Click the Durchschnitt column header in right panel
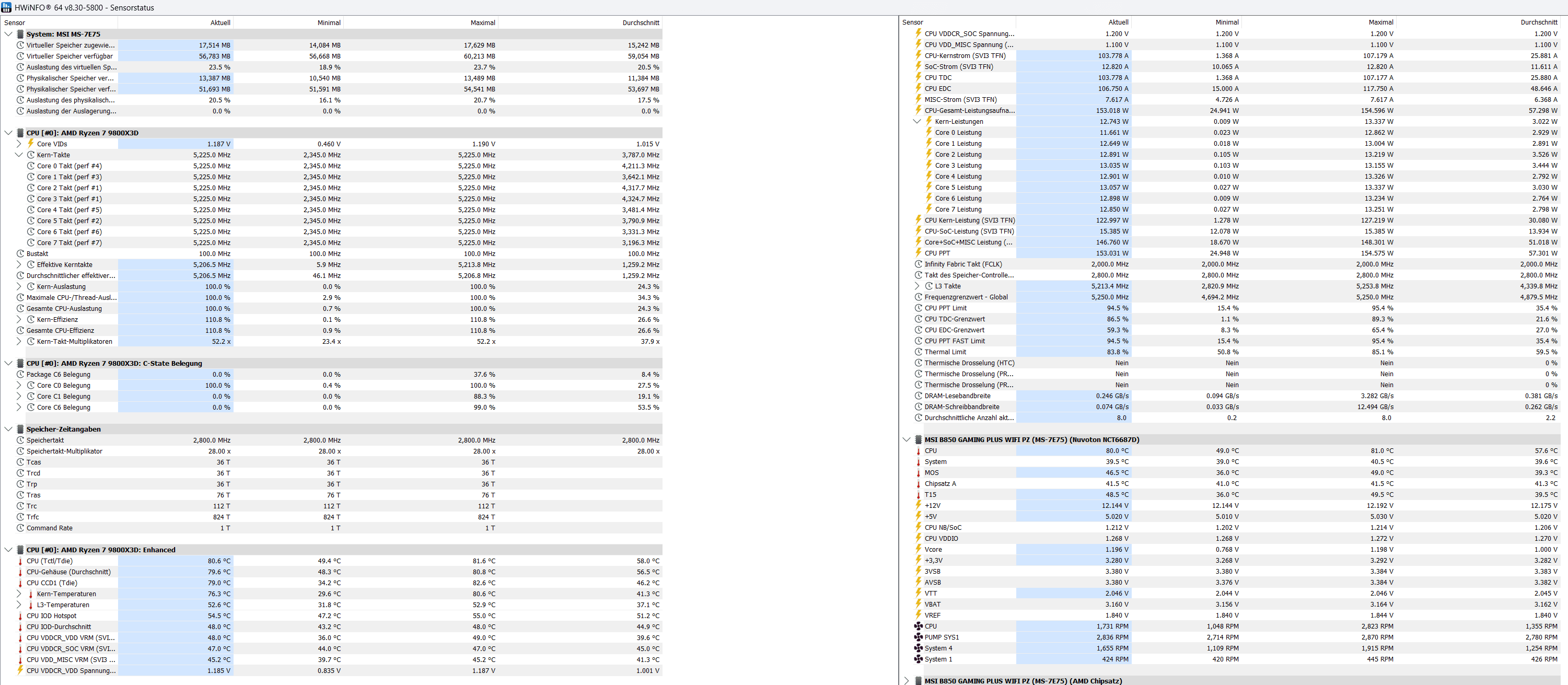Viewport: 1568px width, 685px height. [1539, 22]
